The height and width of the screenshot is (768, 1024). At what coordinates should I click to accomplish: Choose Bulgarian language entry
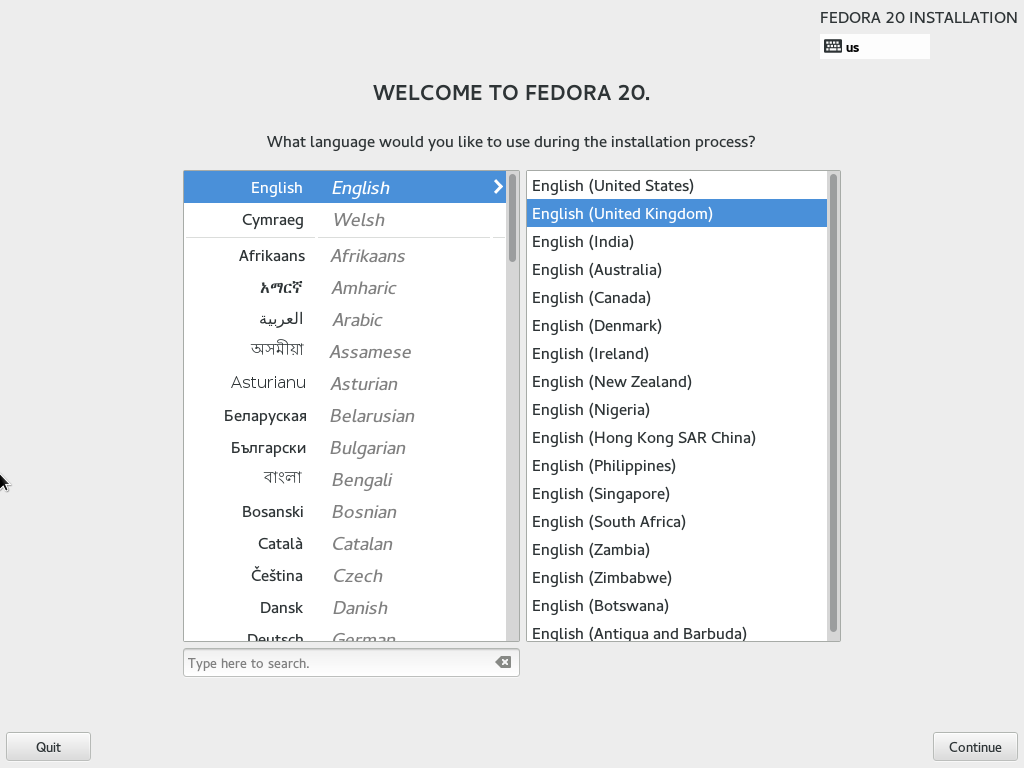click(345, 448)
